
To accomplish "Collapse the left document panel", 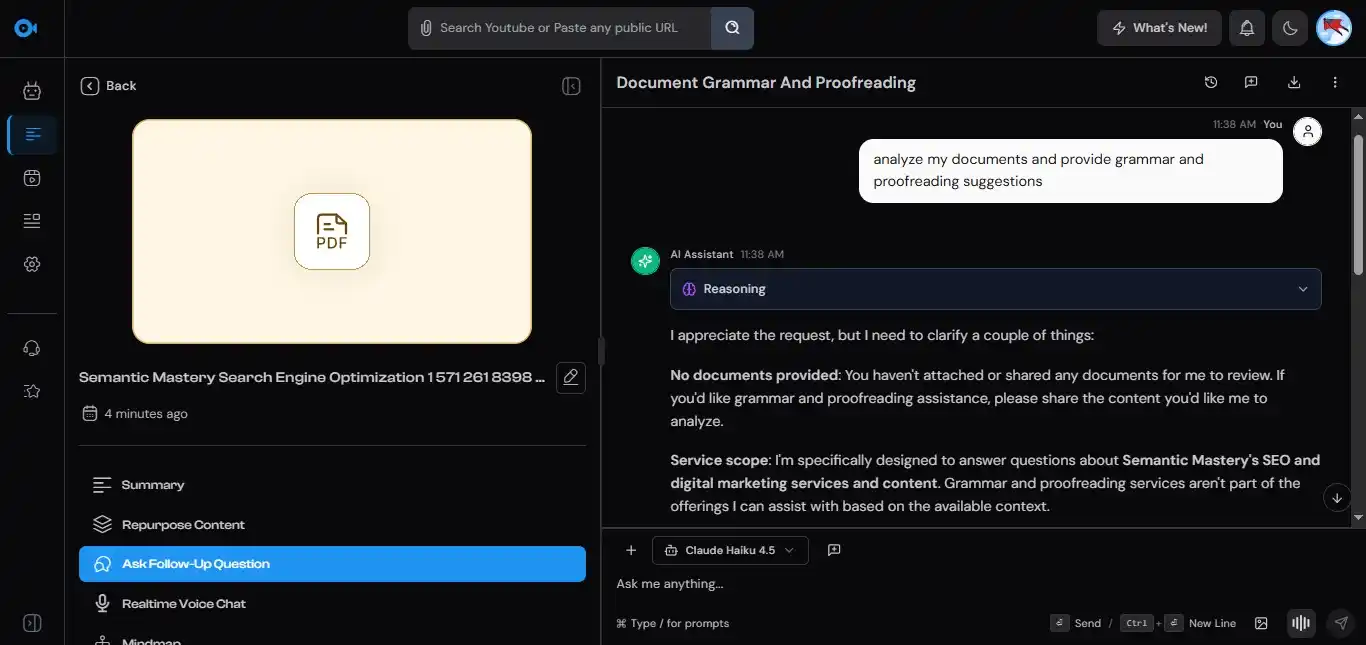I will [x=571, y=86].
